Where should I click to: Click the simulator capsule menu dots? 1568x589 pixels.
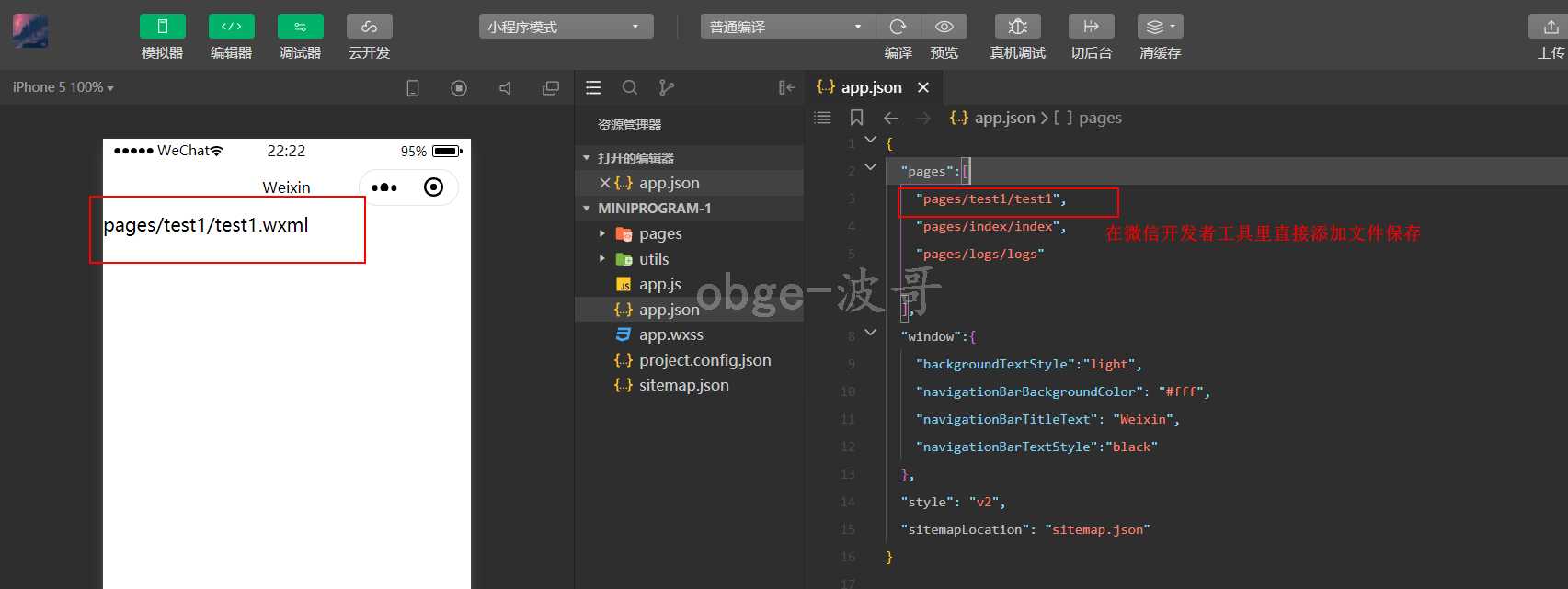click(x=384, y=187)
